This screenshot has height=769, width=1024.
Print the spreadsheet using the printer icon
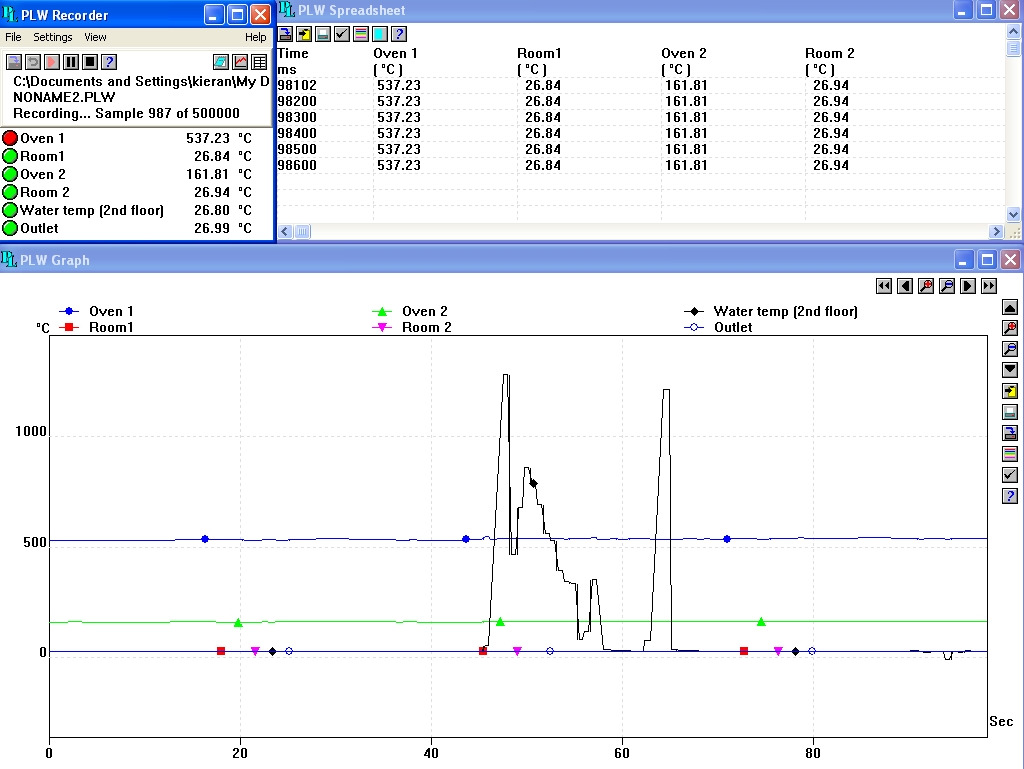point(322,34)
